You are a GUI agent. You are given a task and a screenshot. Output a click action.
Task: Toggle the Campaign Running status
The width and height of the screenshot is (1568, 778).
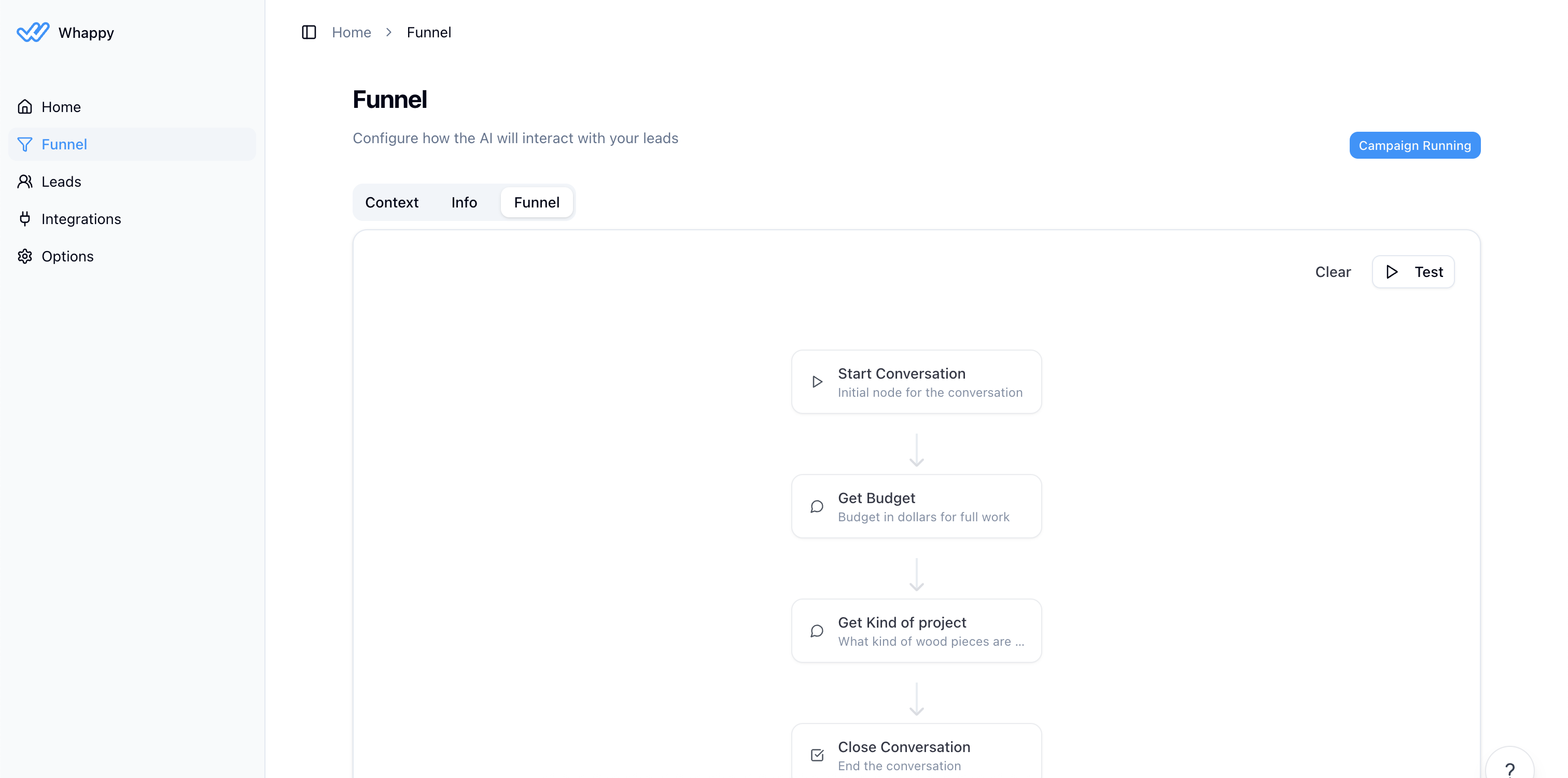click(x=1414, y=145)
